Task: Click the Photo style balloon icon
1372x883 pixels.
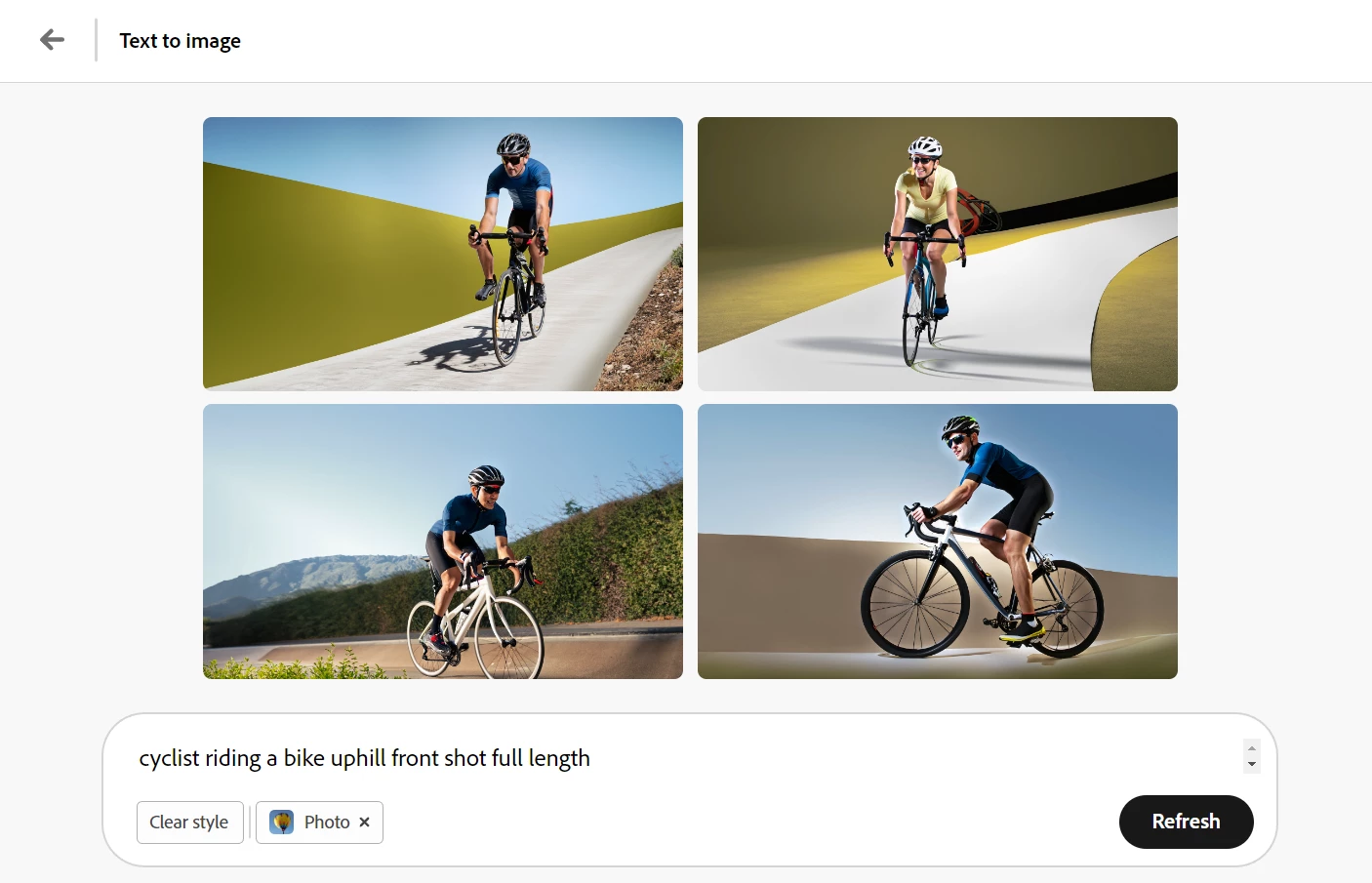Action: pyautogui.click(x=282, y=823)
